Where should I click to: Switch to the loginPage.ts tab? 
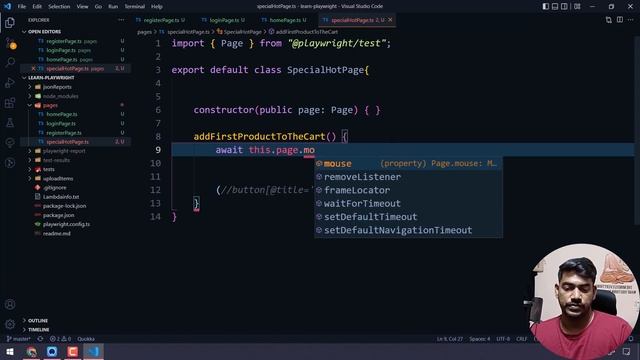[224, 20]
